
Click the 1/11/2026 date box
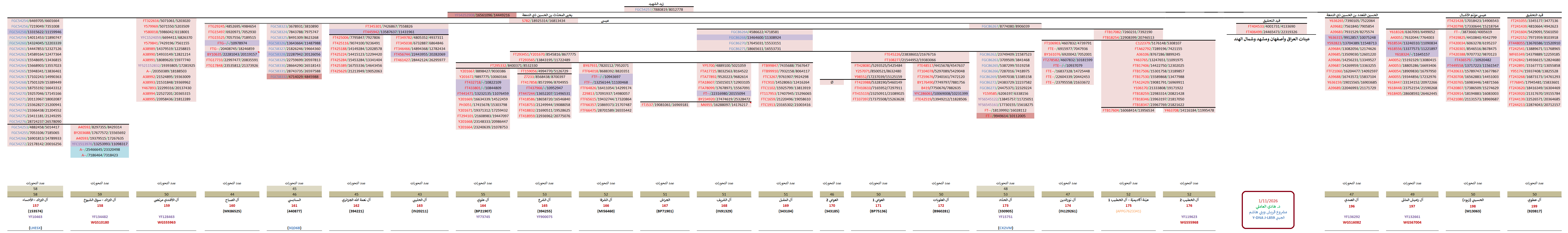[x=1268, y=201]
